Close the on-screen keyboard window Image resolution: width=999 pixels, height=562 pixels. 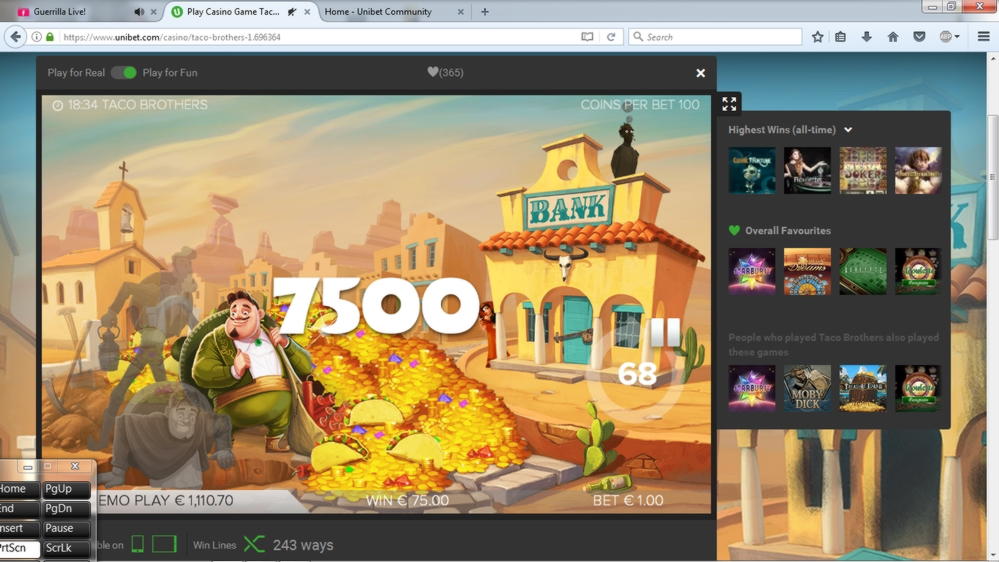pos(75,466)
